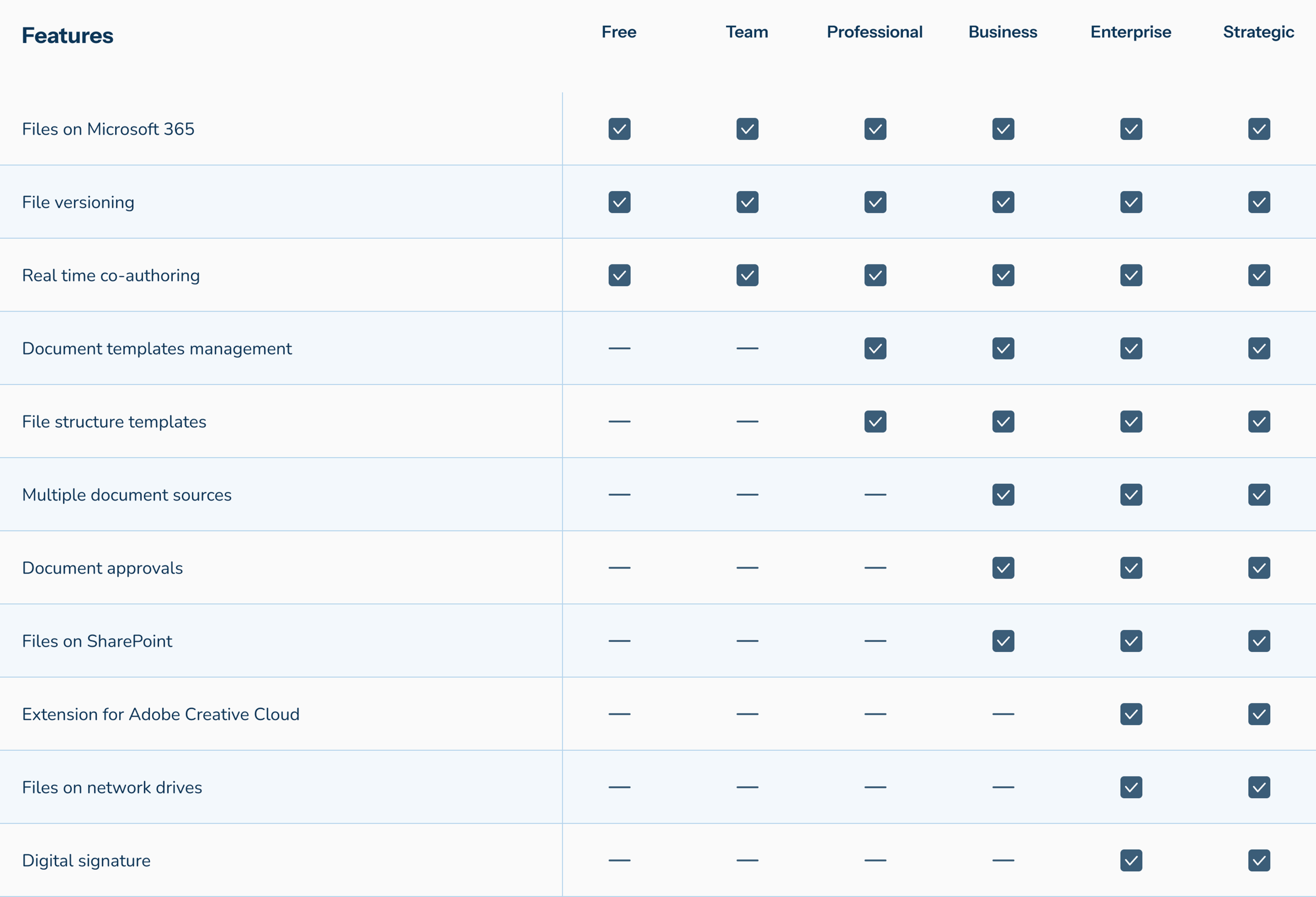Click Multiple document sources label

coord(127,495)
